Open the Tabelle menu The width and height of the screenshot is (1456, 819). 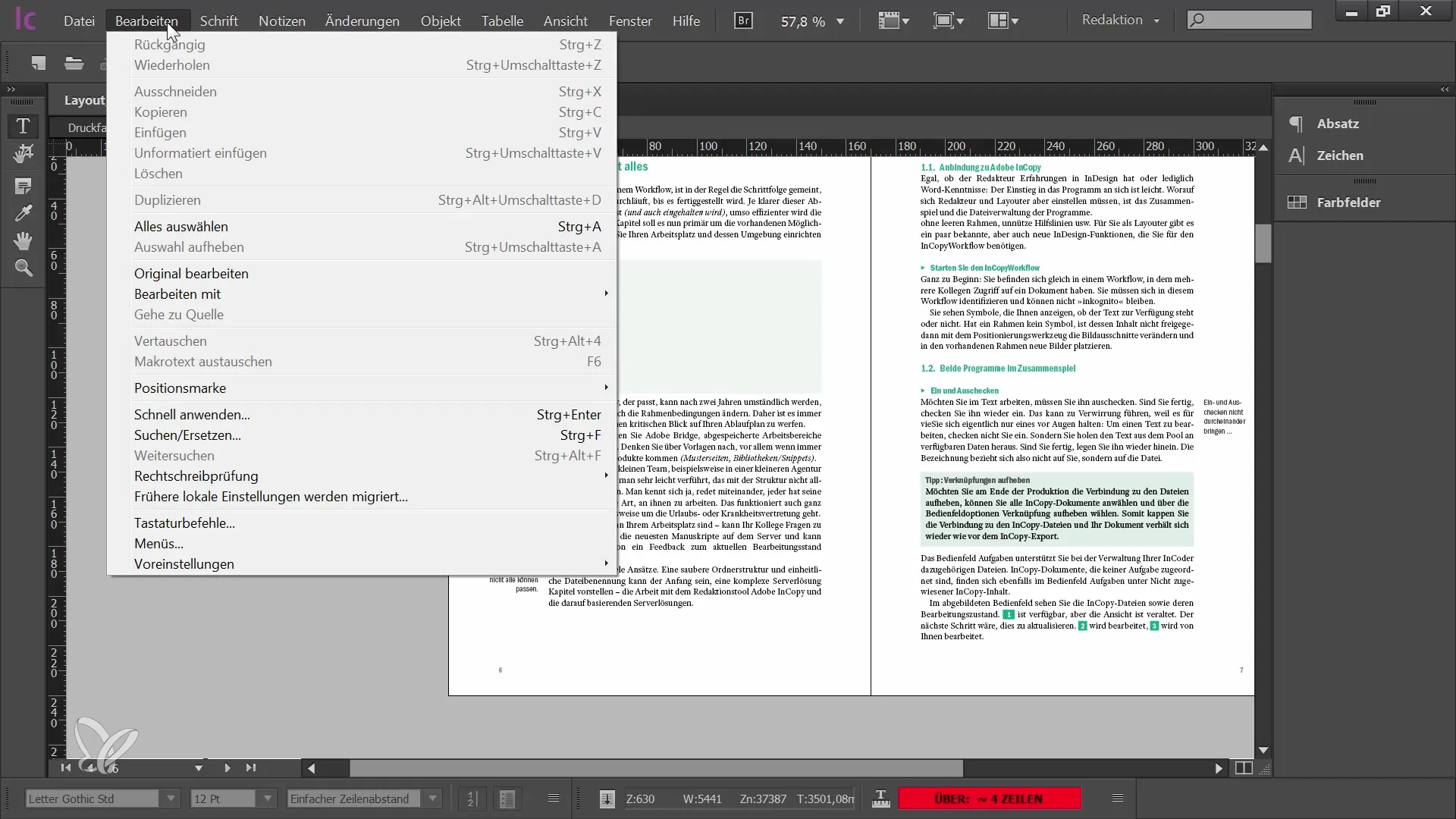502,20
